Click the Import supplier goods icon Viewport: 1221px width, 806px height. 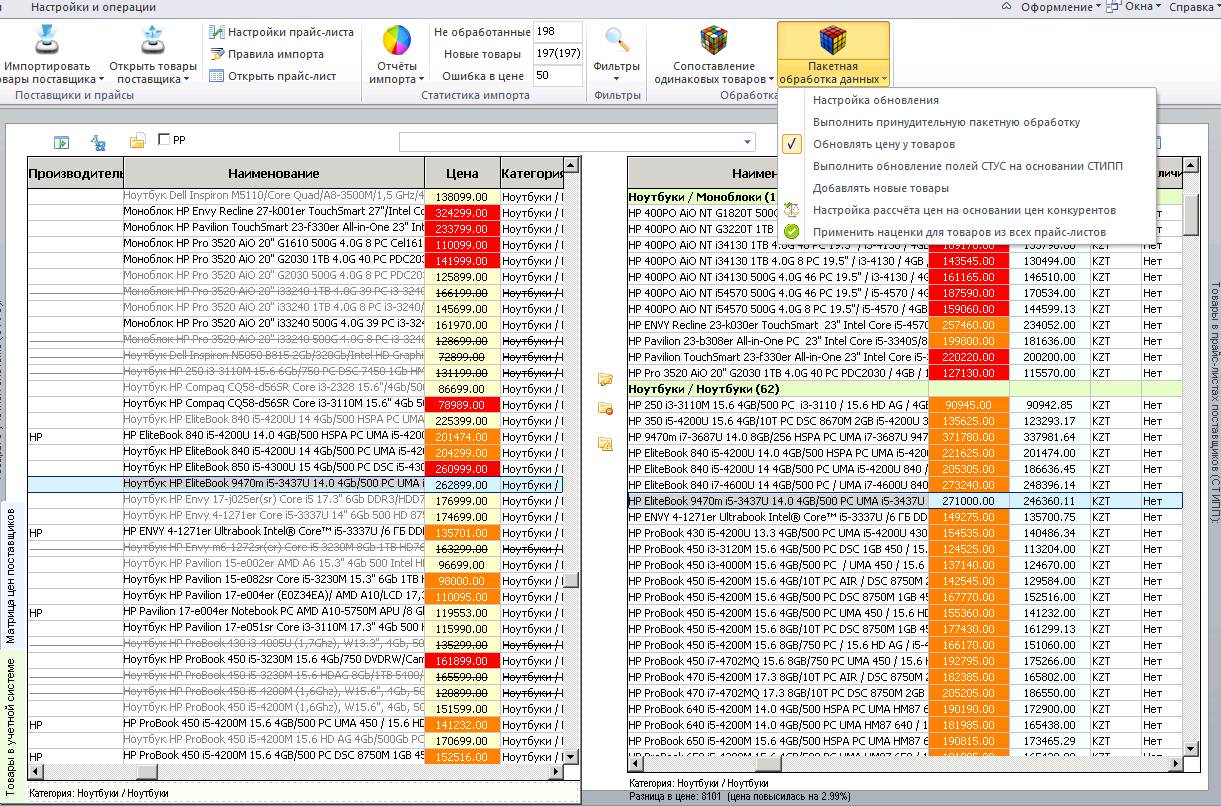point(47,40)
